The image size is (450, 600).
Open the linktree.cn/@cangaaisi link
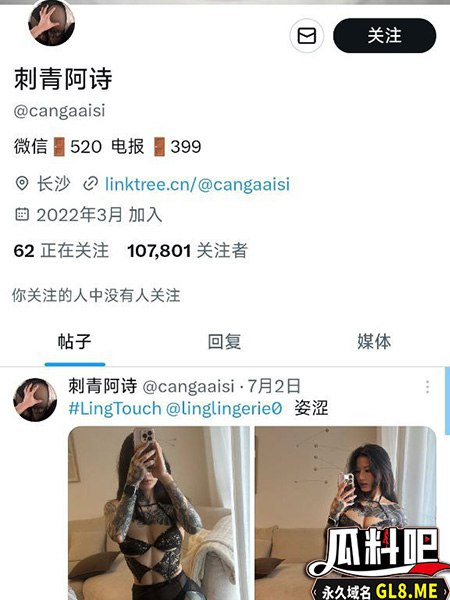click(197, 184)
